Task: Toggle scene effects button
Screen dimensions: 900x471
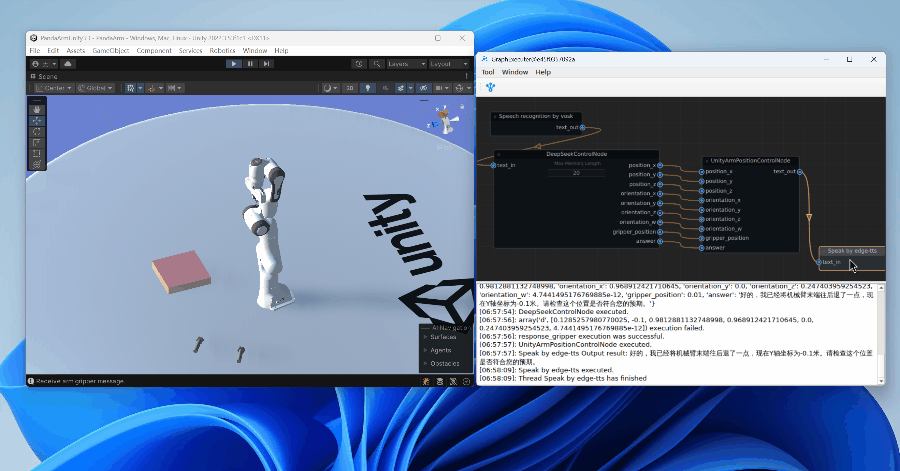Action: tap(401, 88)
